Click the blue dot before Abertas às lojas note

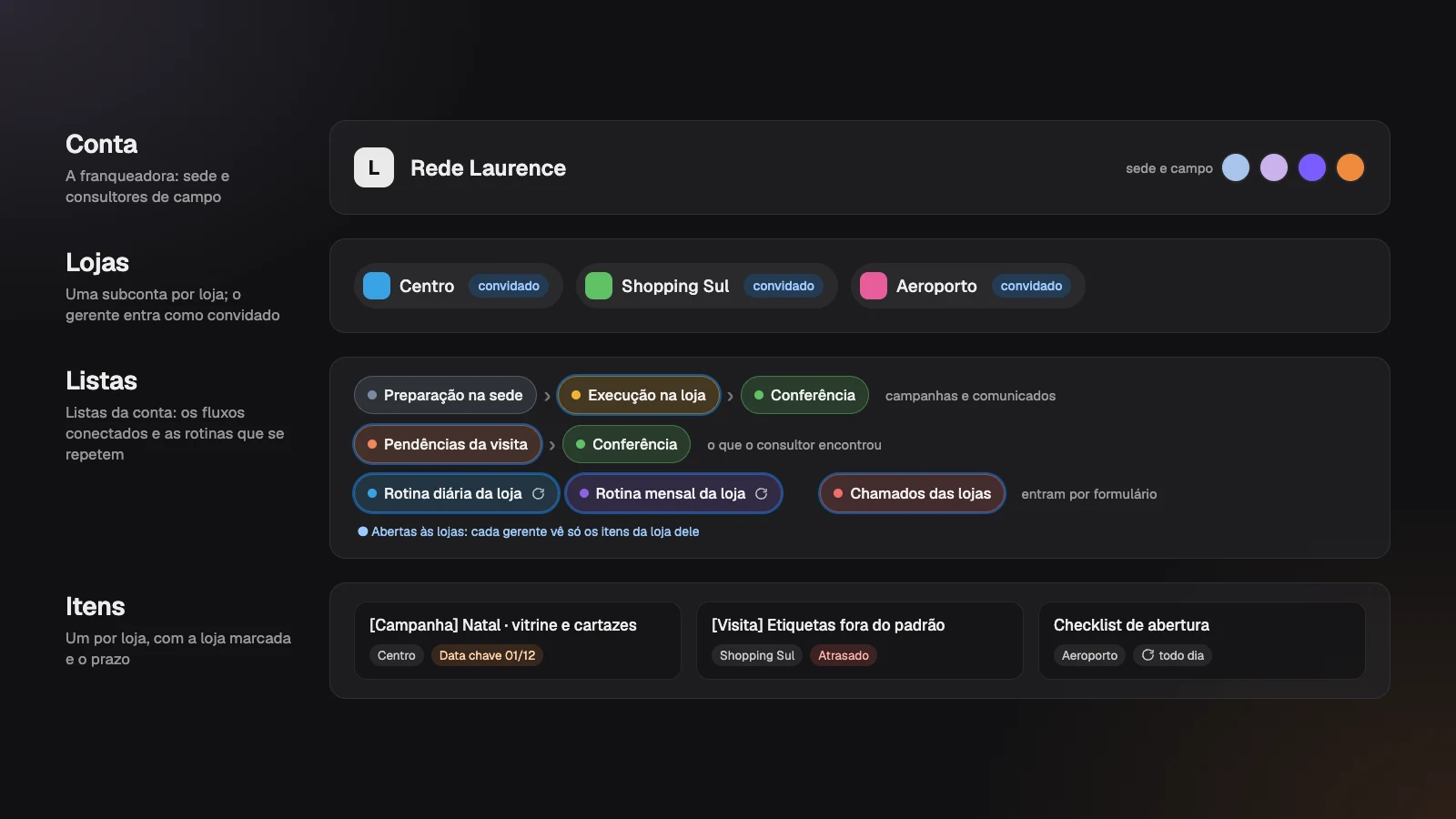point(363,531)
